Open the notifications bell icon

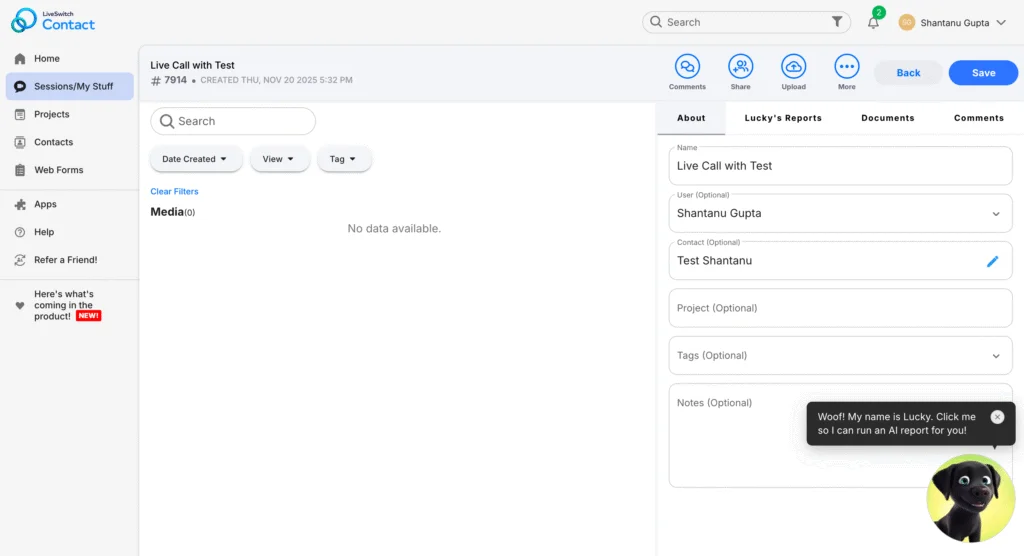coord(873,22)
